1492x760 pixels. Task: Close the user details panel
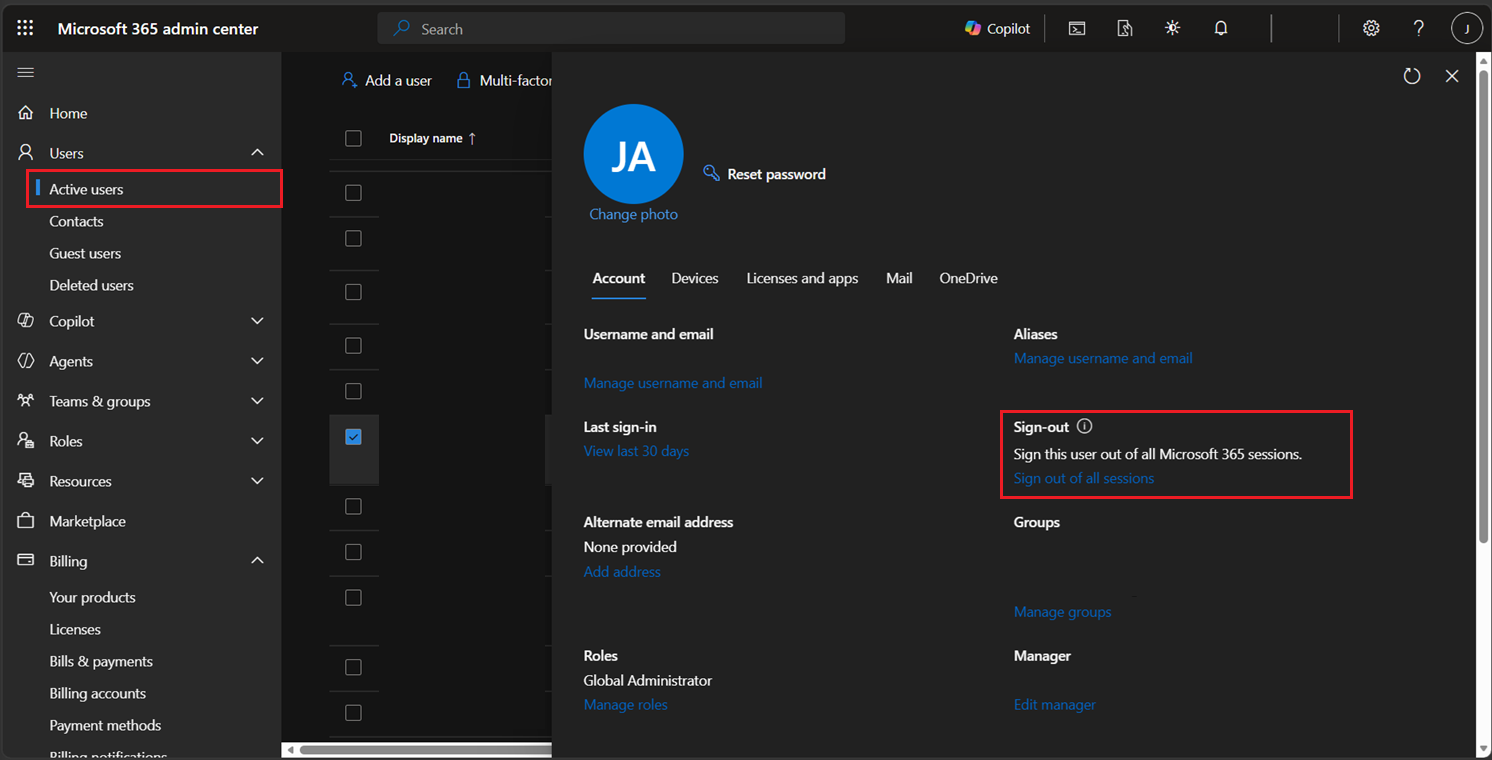click(x=1452, y=76)
